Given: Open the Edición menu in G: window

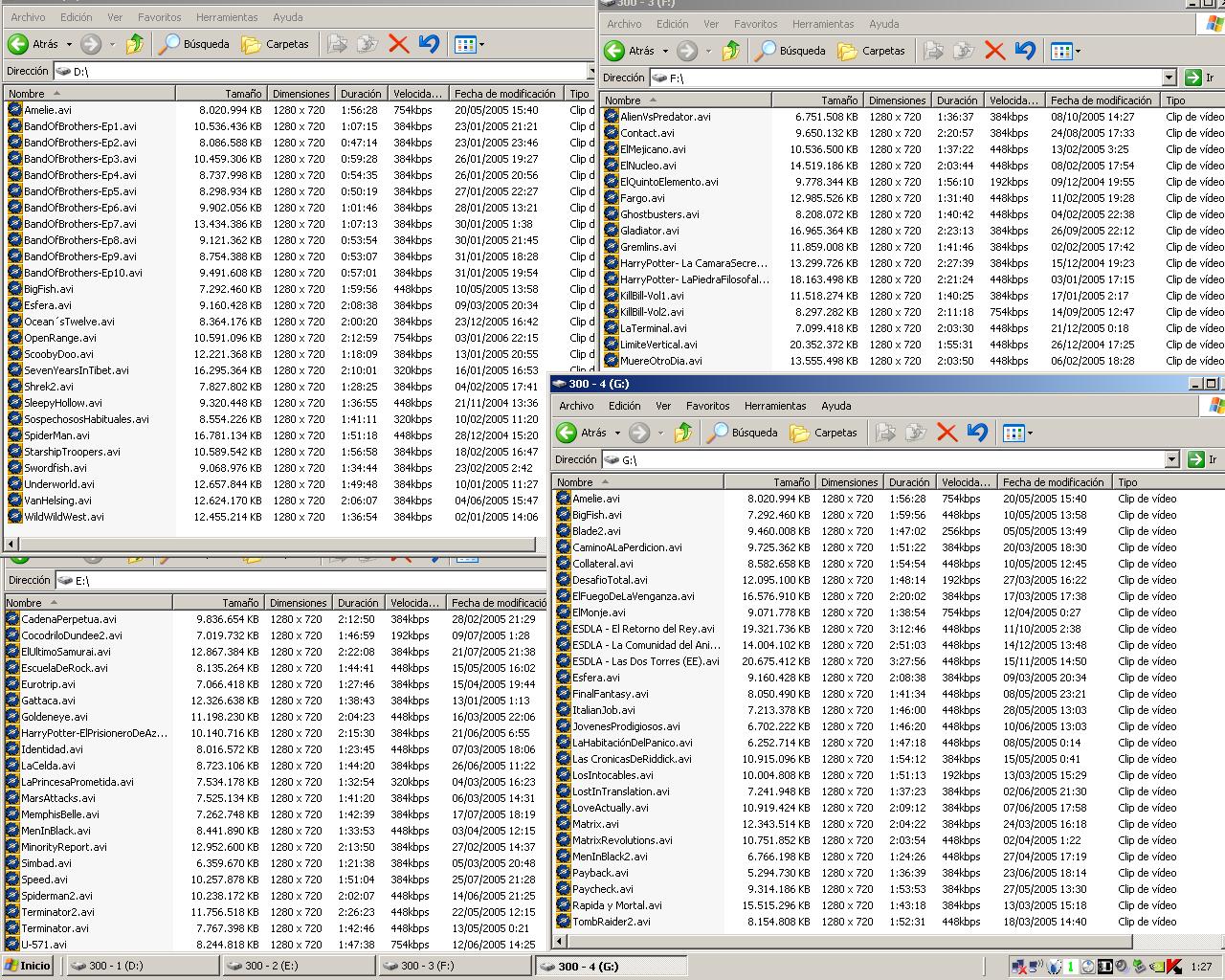Looking at the screenshot, I should 624,406.
